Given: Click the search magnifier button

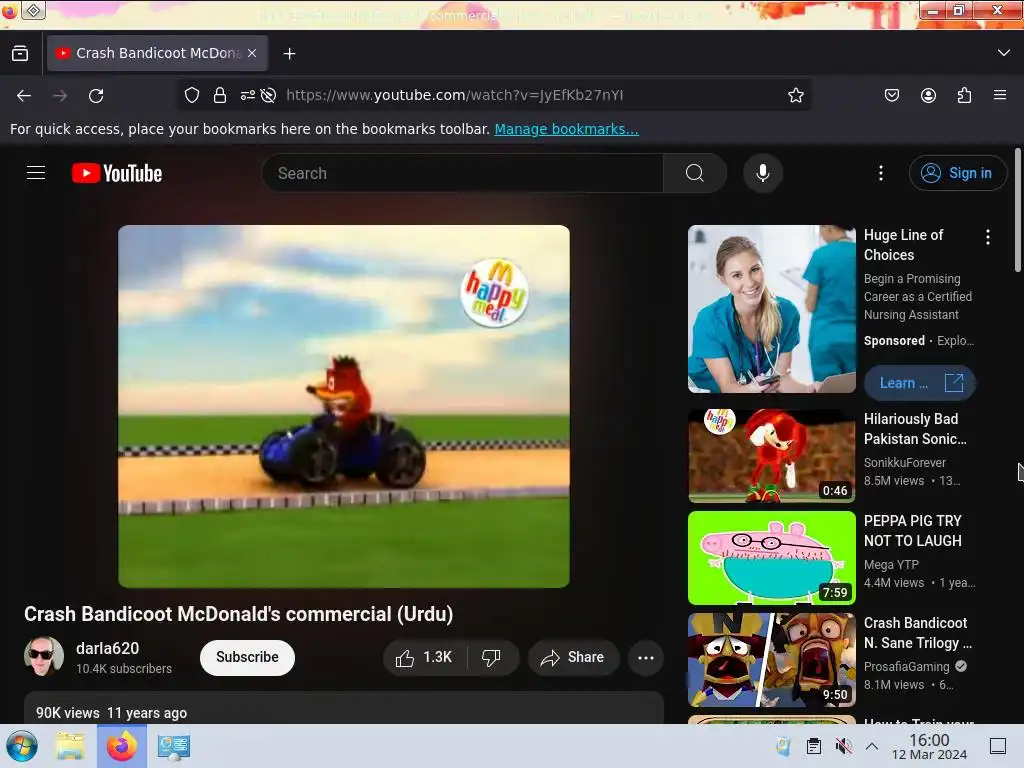Looking at the screenshot, I should pyautogui.click(x=695, y=173).
